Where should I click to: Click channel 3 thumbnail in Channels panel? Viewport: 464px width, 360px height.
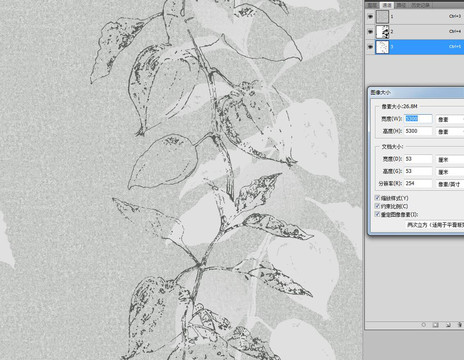382,47
